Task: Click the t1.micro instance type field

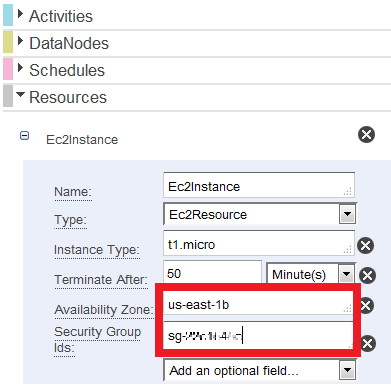Action: point(259,243)
